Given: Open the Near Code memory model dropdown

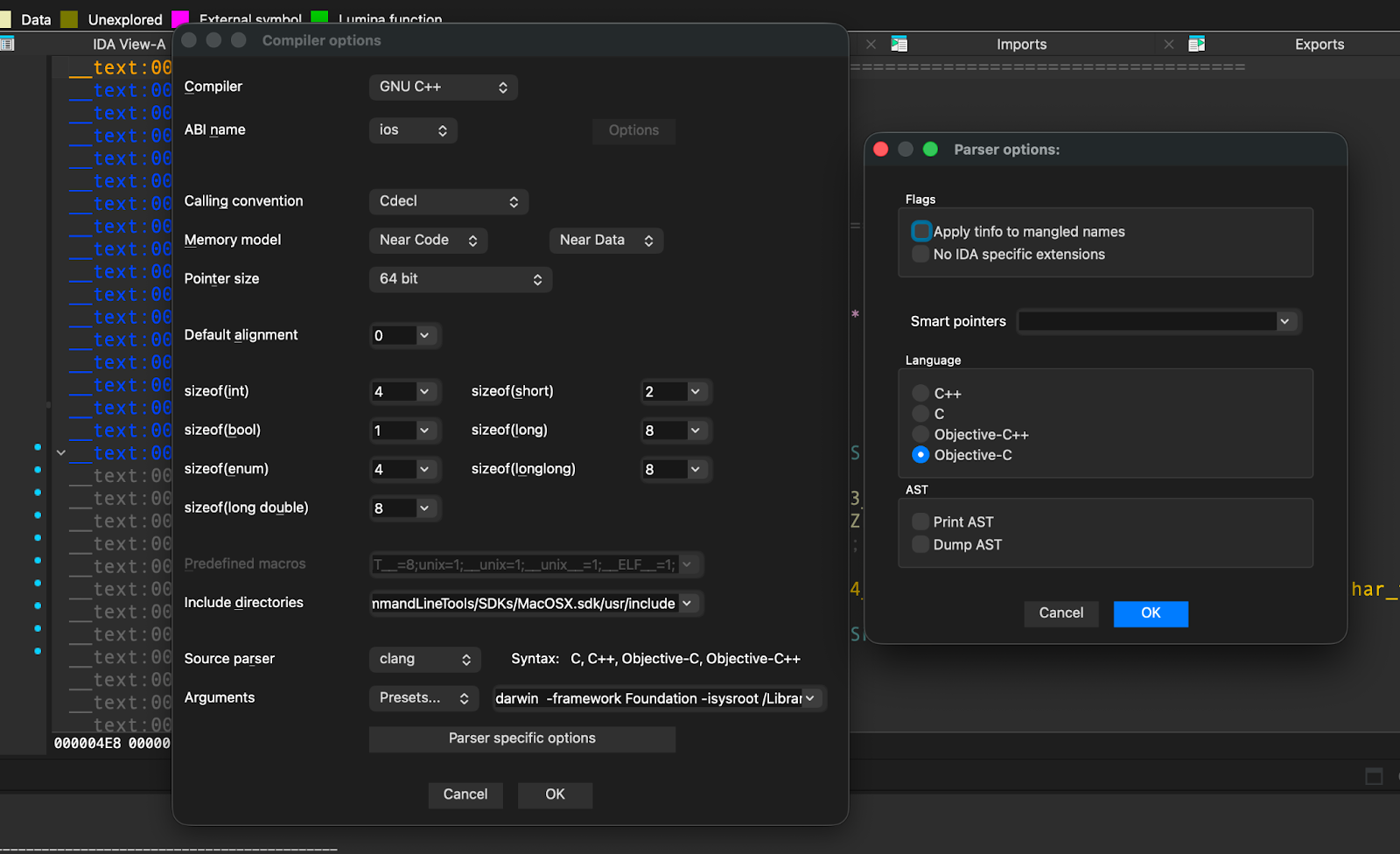Looking at the screenshot, I should pos(429,240).
